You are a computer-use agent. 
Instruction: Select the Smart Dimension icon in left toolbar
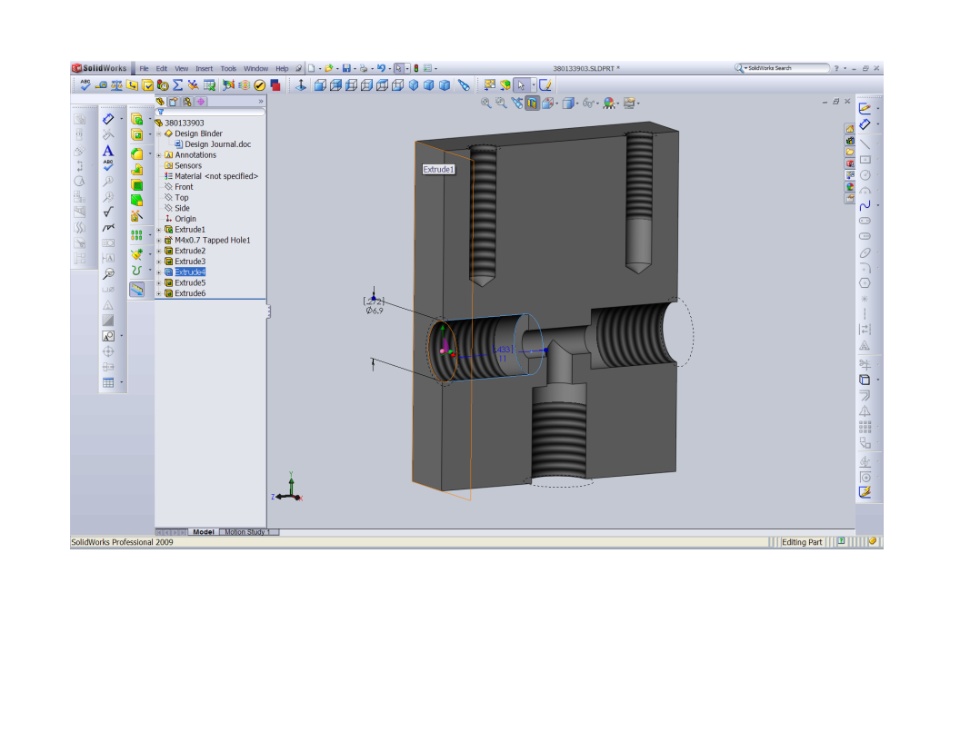pyautogui.click(x=108, y=119)
